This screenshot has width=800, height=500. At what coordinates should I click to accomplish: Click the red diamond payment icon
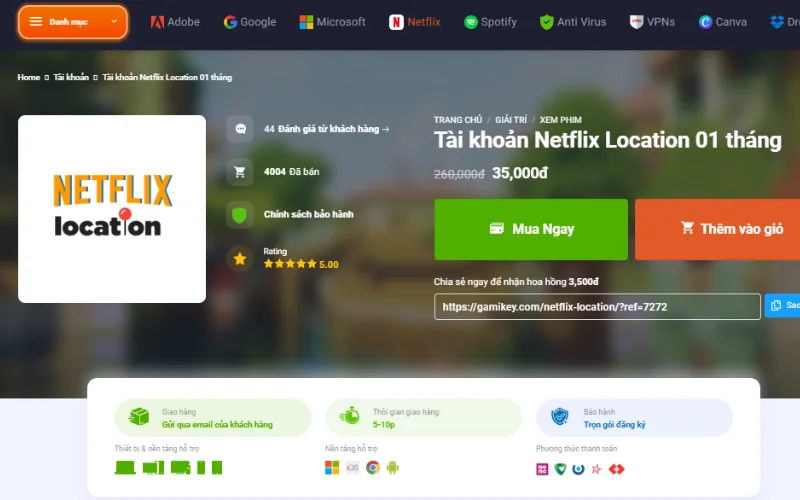tap(616, 469)
